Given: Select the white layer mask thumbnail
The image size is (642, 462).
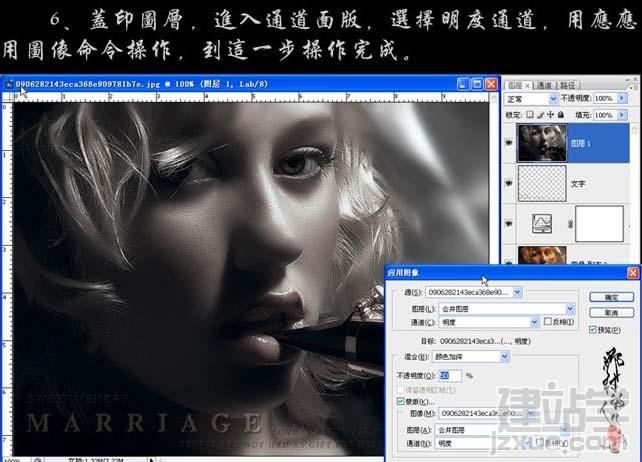Looking at the screenshot, I should click(599, 224).
